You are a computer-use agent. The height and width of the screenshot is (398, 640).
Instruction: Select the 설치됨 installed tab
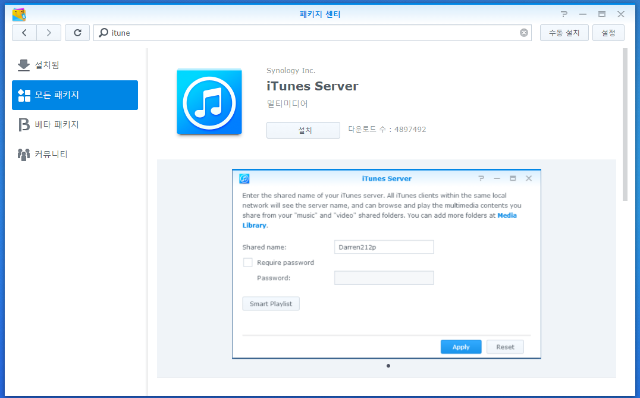click(x=75, y=65)
